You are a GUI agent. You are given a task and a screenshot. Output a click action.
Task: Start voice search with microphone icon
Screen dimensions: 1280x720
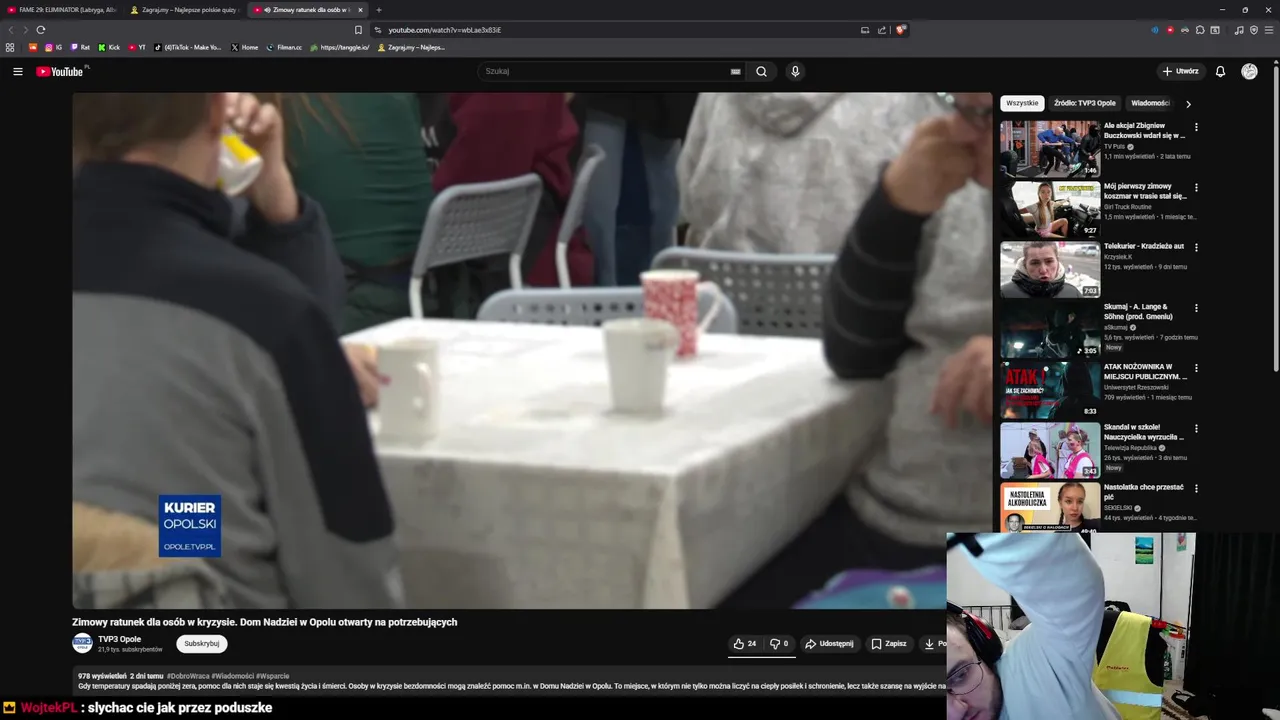click(795, 71)
